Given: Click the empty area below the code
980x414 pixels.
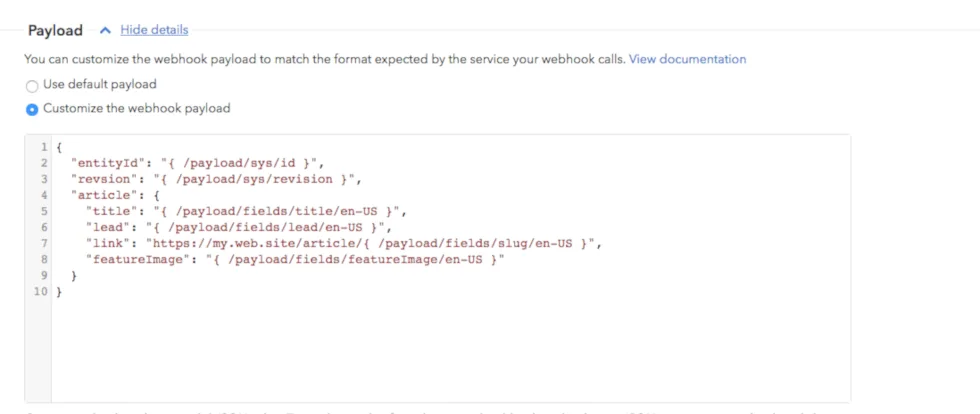Looking at the screenshot, I should pyautogui.click(x=450, y=350).
